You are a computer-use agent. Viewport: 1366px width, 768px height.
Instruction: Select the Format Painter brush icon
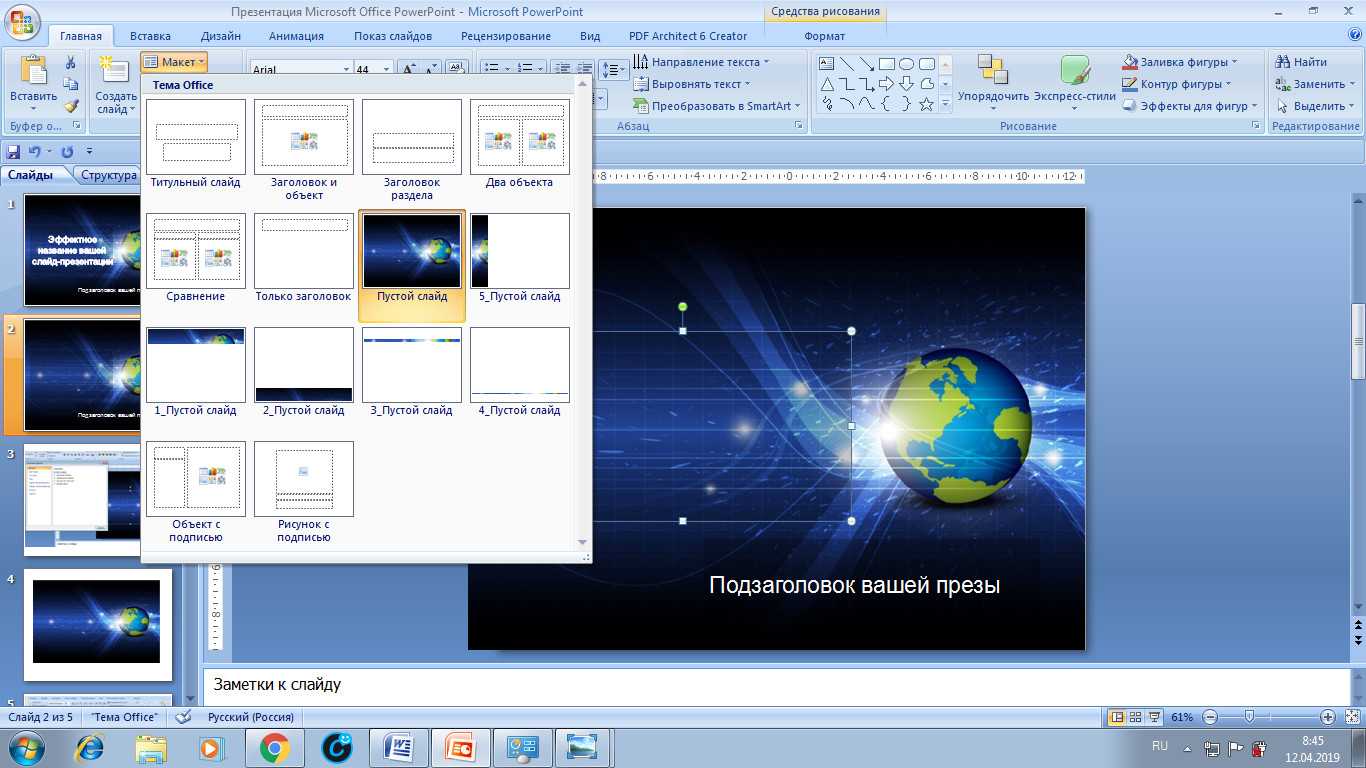click(x=71, y=106)
